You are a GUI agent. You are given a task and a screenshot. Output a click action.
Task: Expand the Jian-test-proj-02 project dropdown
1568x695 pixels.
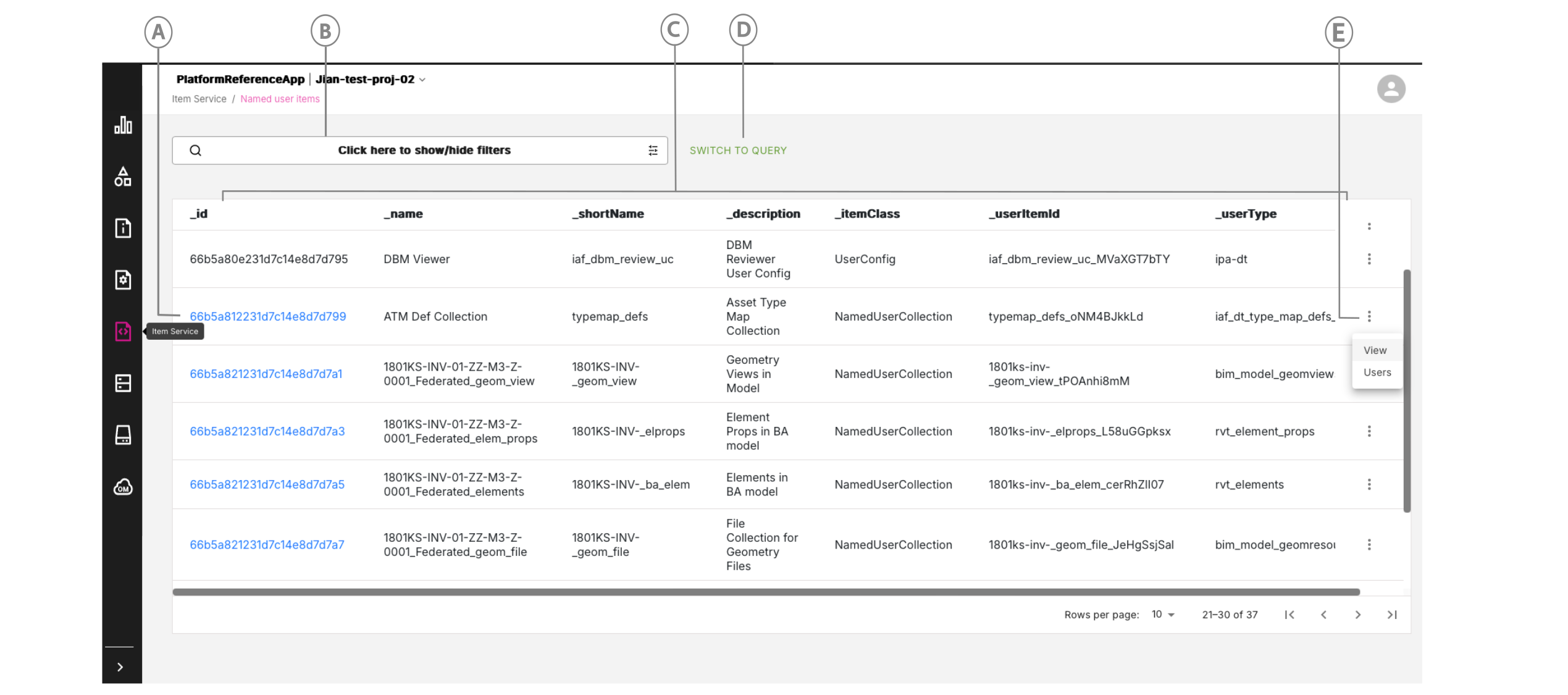tap(422, 80)
